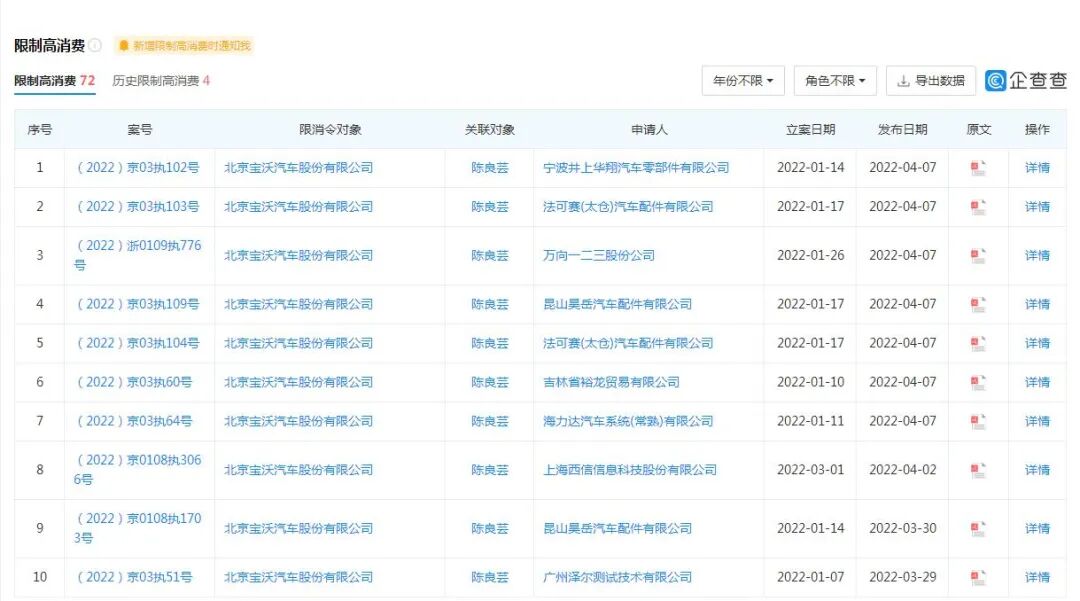Open PDF original for row 1
Image resolution: width=1080 pixels, height=601 pixels.
(978, 167)
